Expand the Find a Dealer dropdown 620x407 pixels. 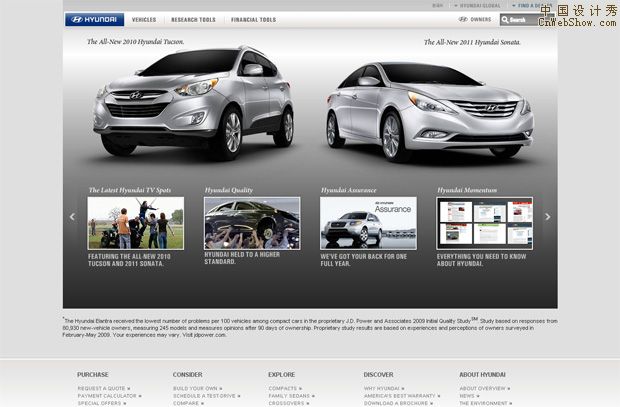pyautogui.click(x=531, y=6)
